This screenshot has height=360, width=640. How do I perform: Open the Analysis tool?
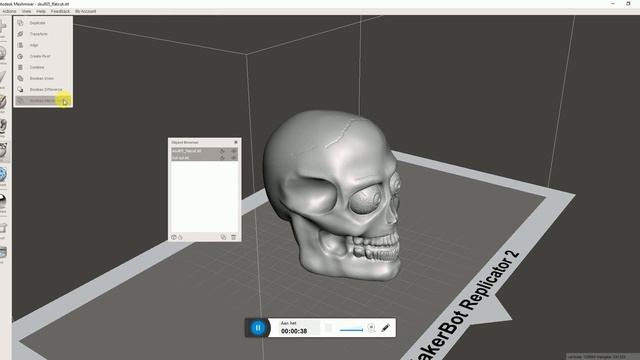coord(3,176)
